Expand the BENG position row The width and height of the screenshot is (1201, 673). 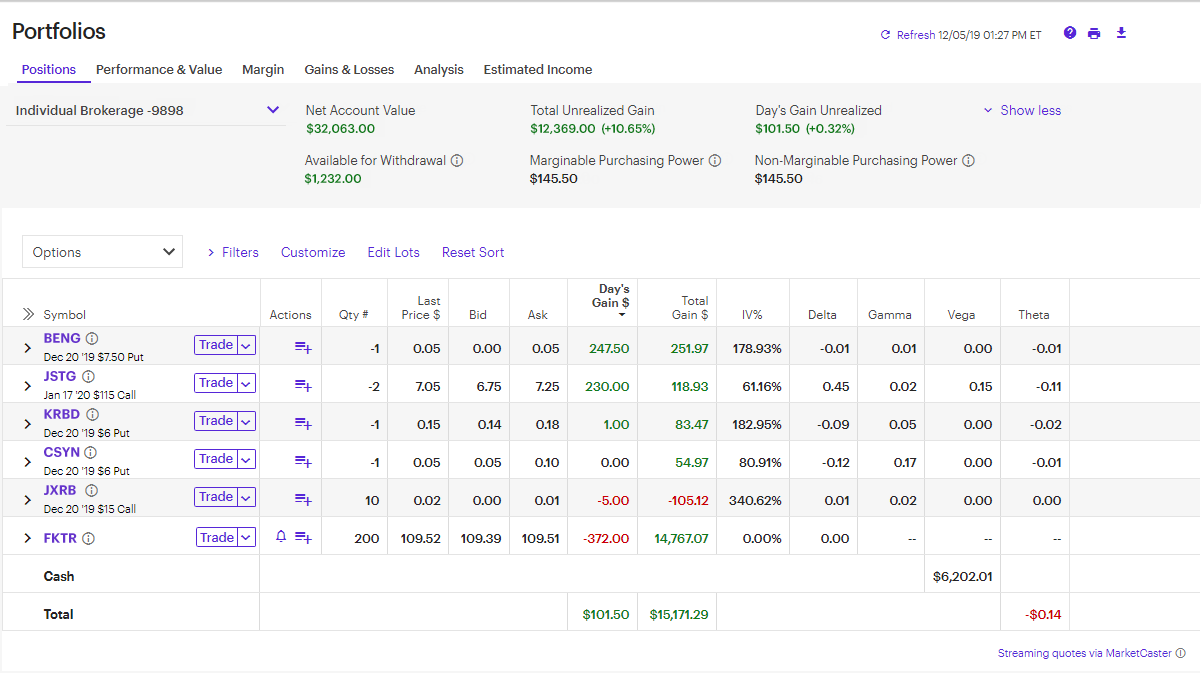[x=28, y=348]
